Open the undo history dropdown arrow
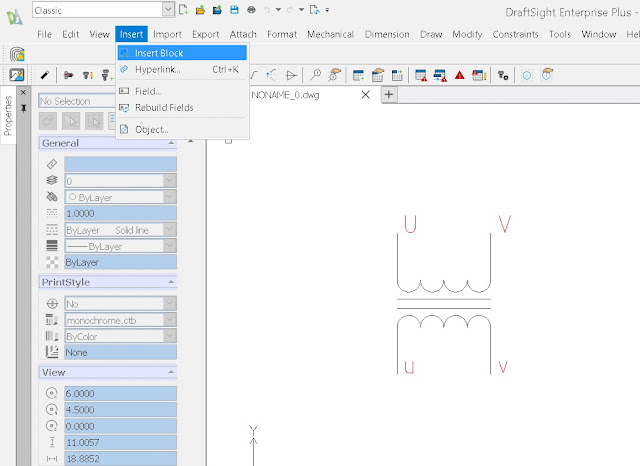The width and height of the screenshot is (640, 466). pyautogui.click(x=278, y=10)
